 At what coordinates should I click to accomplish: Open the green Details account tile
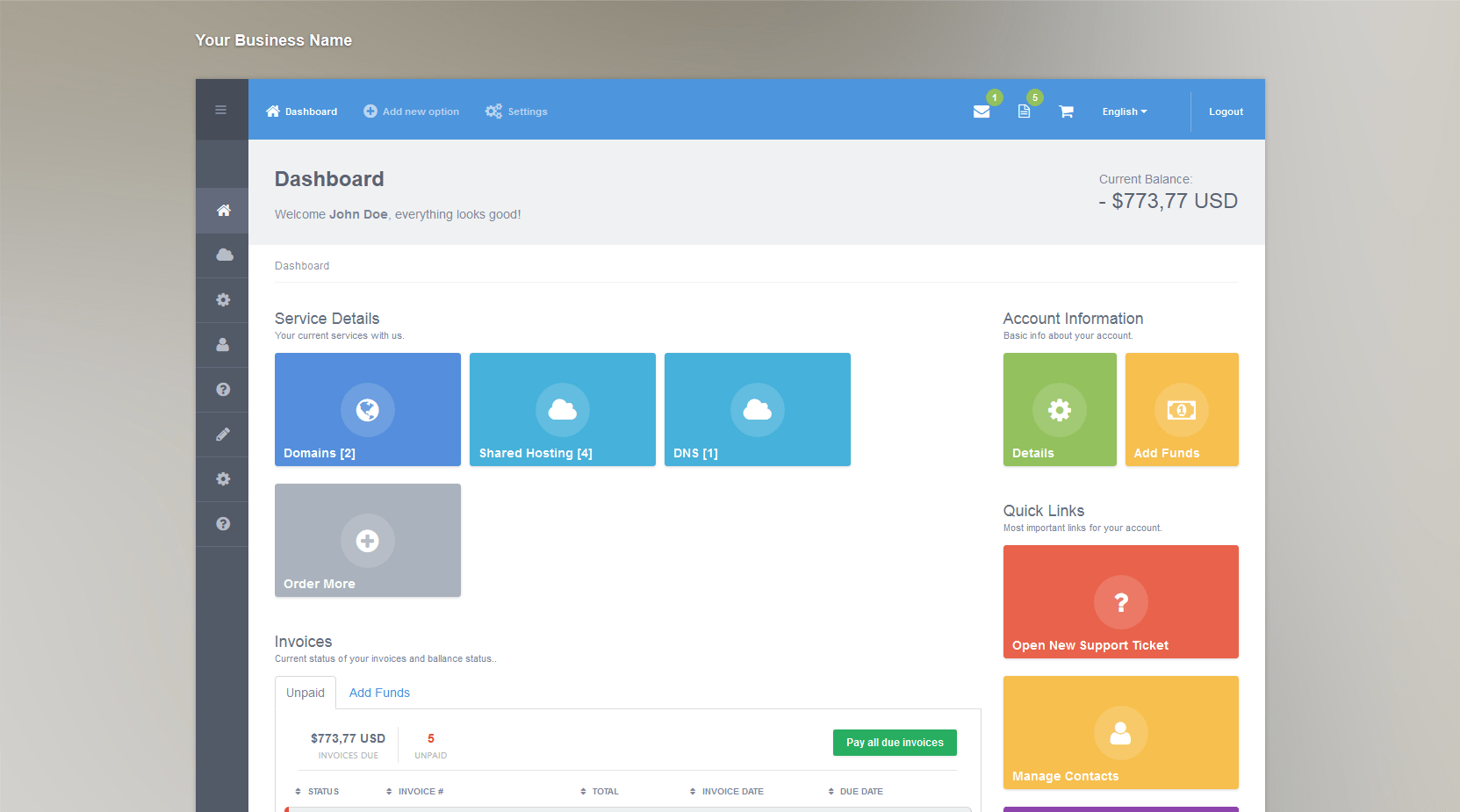coord(1060,409)
